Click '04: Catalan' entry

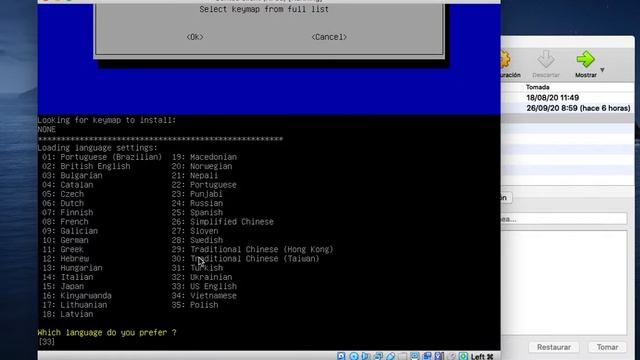(67, 185)
